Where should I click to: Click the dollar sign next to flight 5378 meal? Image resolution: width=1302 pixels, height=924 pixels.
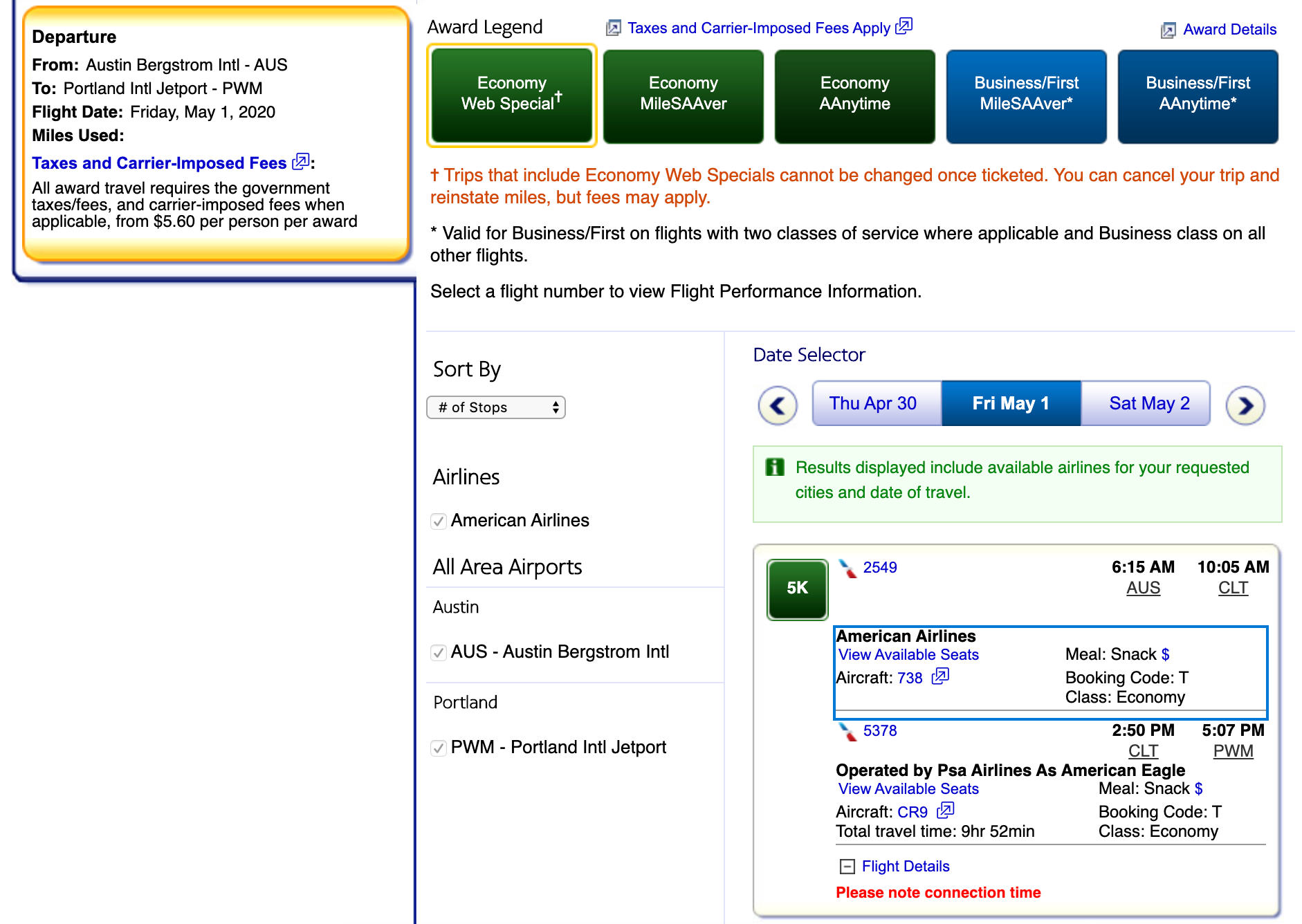[x=1199, y=788]
